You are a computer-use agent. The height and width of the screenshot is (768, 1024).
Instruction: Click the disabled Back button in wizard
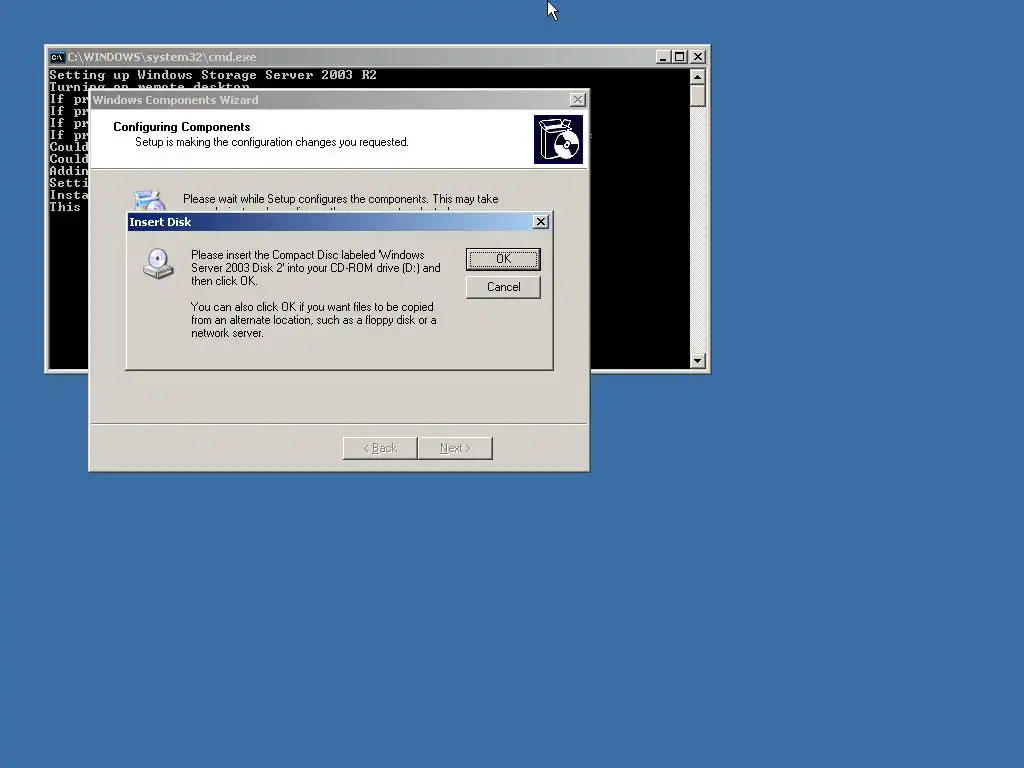pyautogui.click(x=380, y=448)
